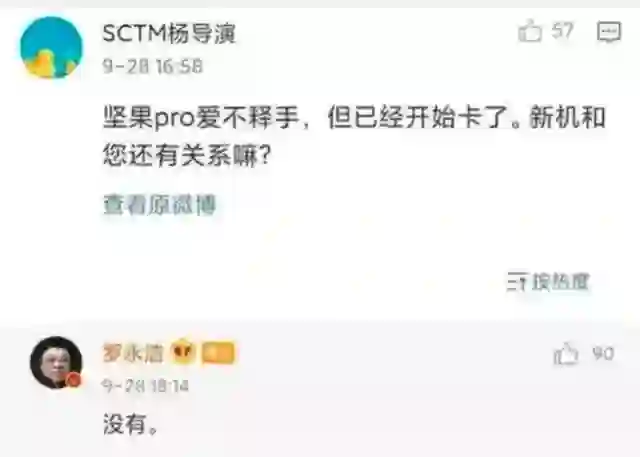Image resolution: width=640 pixels, height=457 pixels.
Task: Tap the emoji badge next to 罗永浩's name
Action: (182, 353)
